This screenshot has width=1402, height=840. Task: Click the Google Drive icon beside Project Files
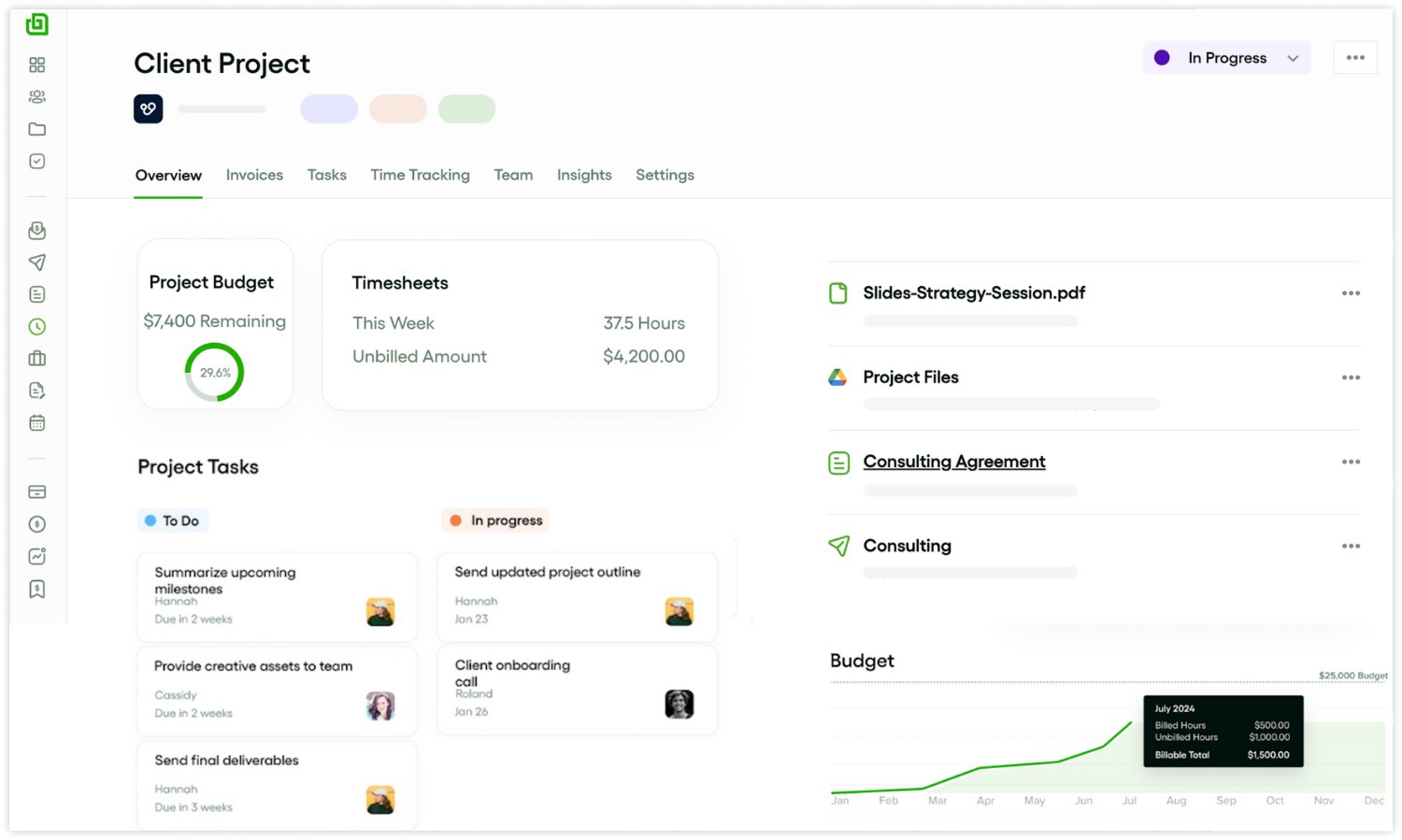(838, 377)
